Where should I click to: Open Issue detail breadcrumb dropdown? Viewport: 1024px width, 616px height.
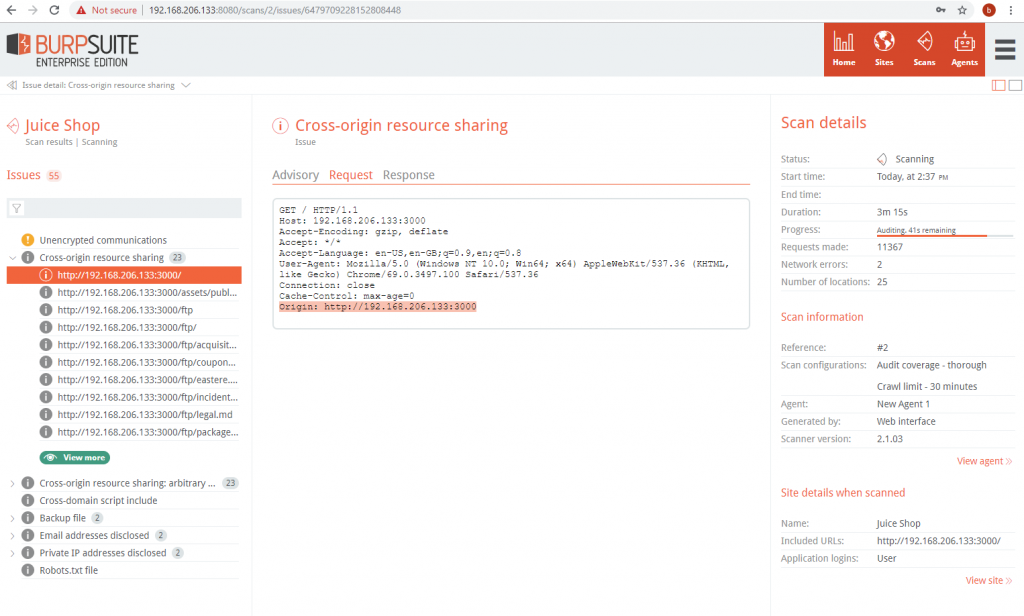(186, 86)
